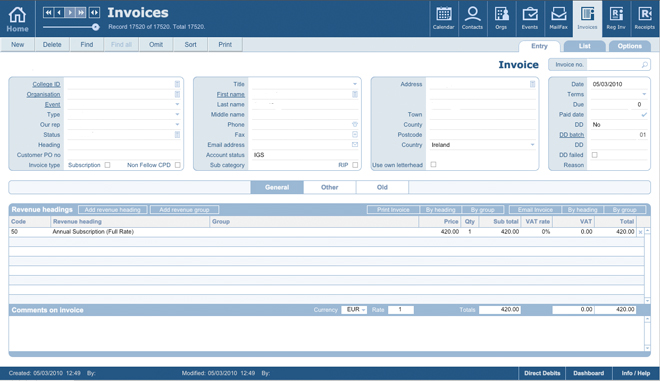Click the Paid date checkmark icon
660x381 pixels.
644,115
